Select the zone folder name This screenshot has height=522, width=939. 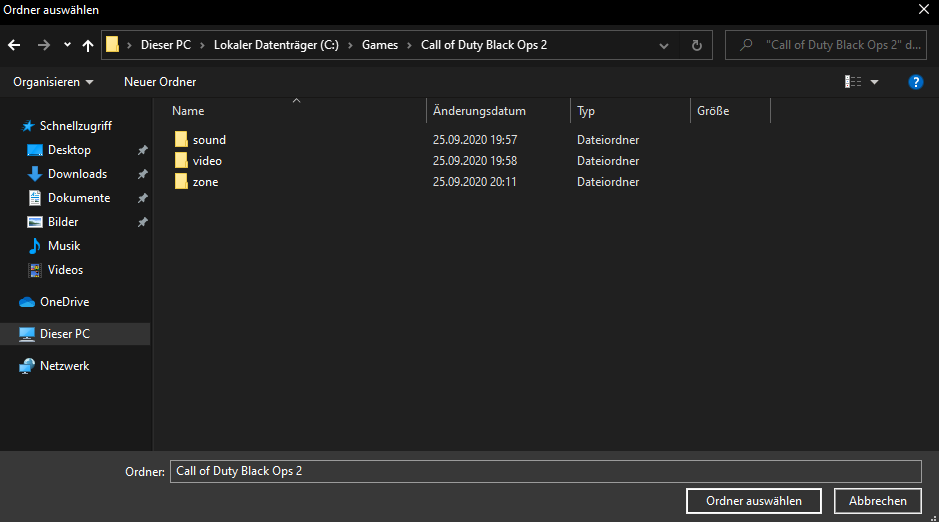click(205, 181)
